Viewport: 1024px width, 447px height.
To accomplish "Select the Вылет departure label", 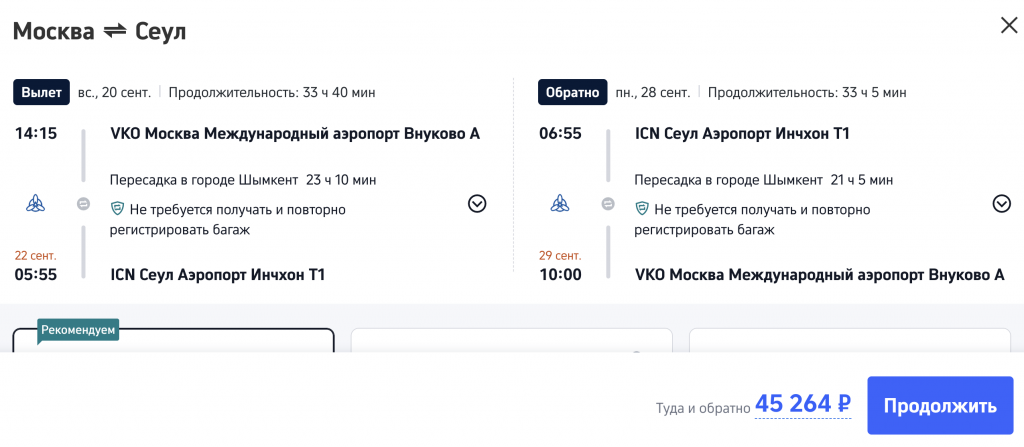I will (x=41, y=92).
